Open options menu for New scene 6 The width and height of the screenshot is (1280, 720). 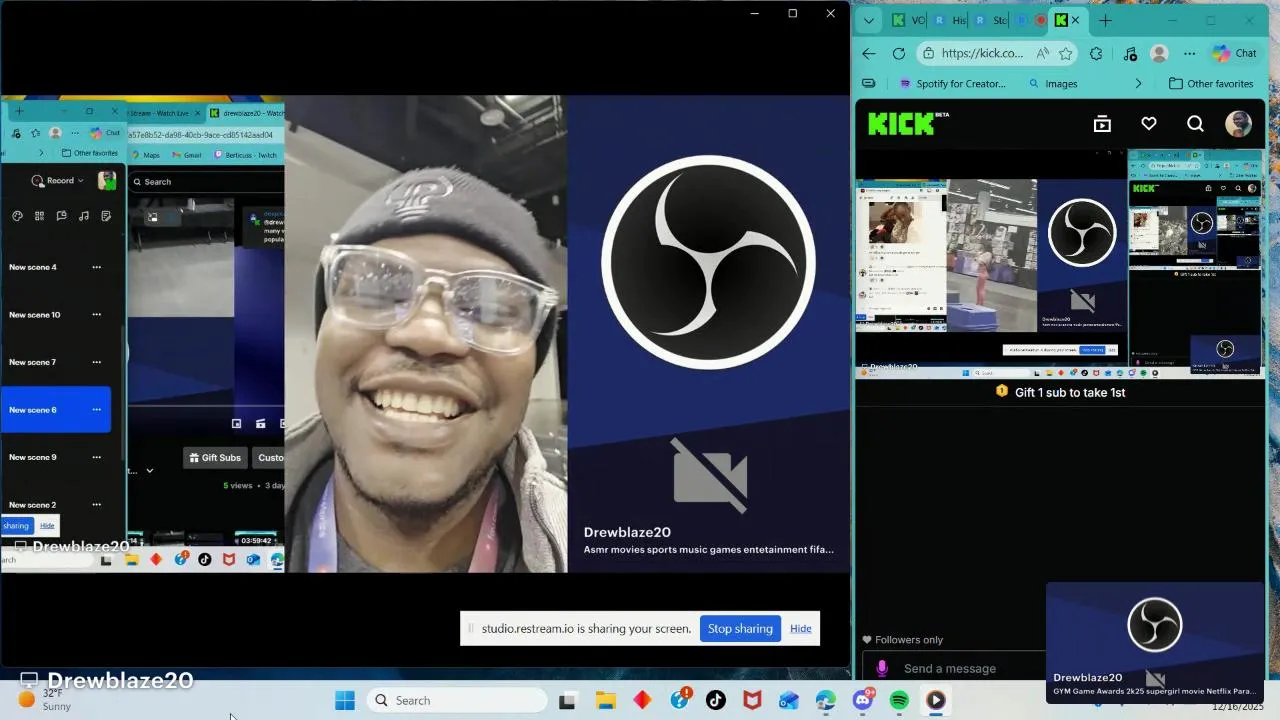(96, 410)
